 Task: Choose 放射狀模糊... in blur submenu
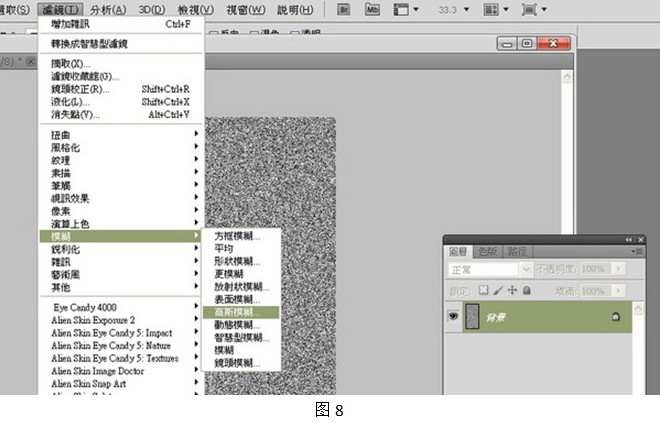pos(241,287)
